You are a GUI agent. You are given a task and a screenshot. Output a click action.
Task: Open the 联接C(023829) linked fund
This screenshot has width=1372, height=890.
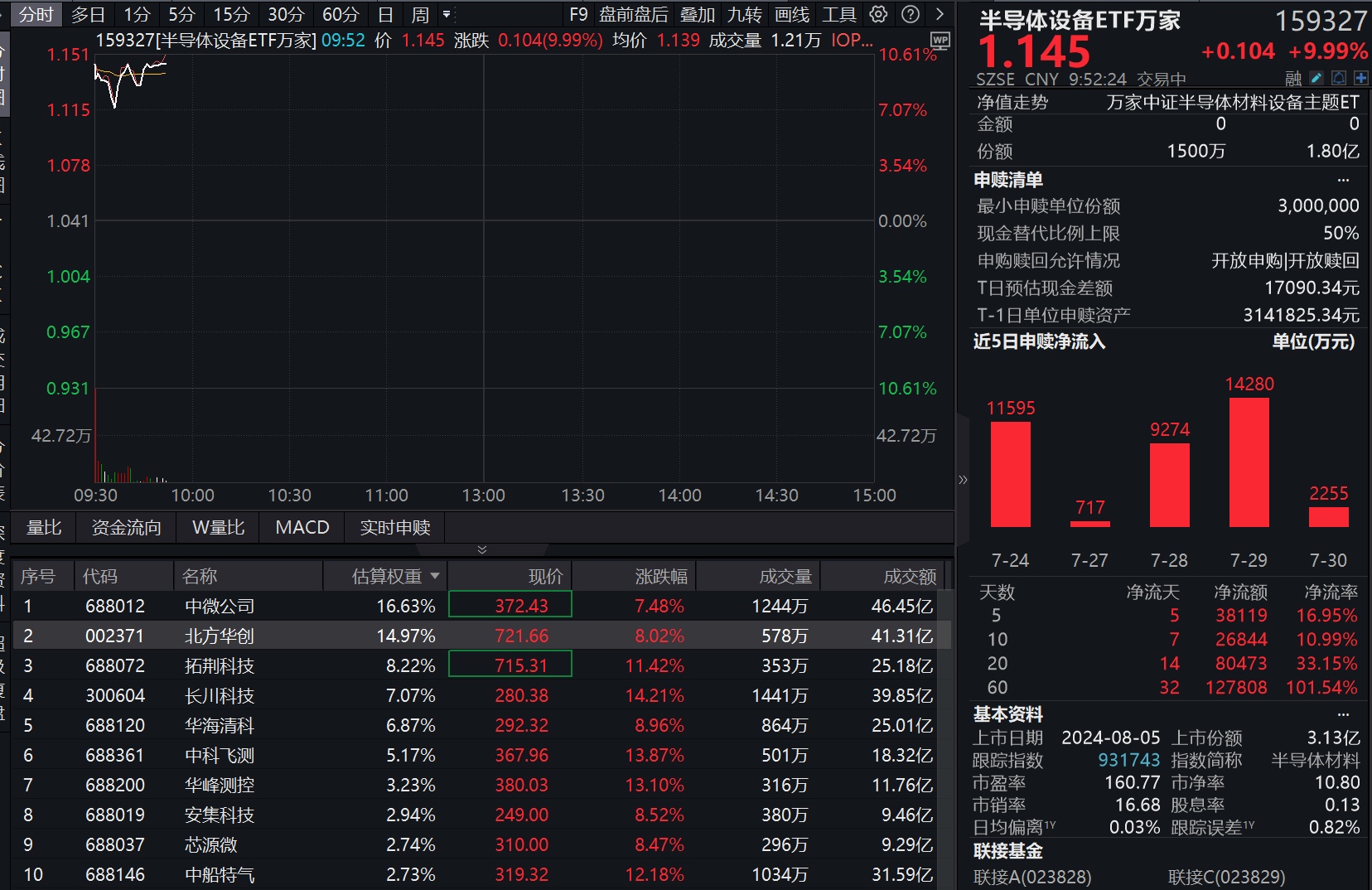click(1227, 877)
